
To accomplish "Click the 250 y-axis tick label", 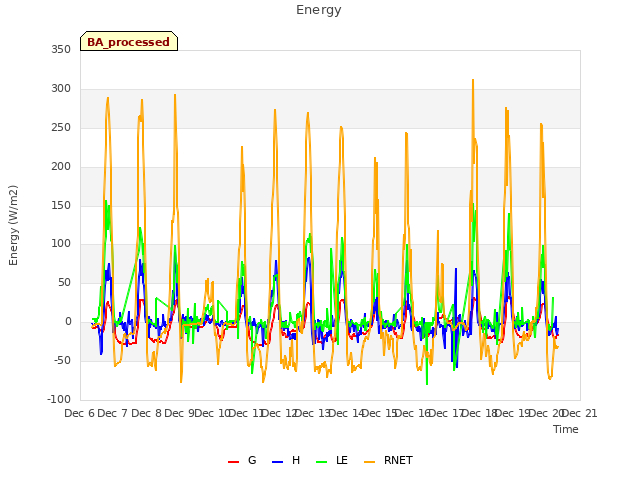I will pyautogui.click(x=61, y=128).
